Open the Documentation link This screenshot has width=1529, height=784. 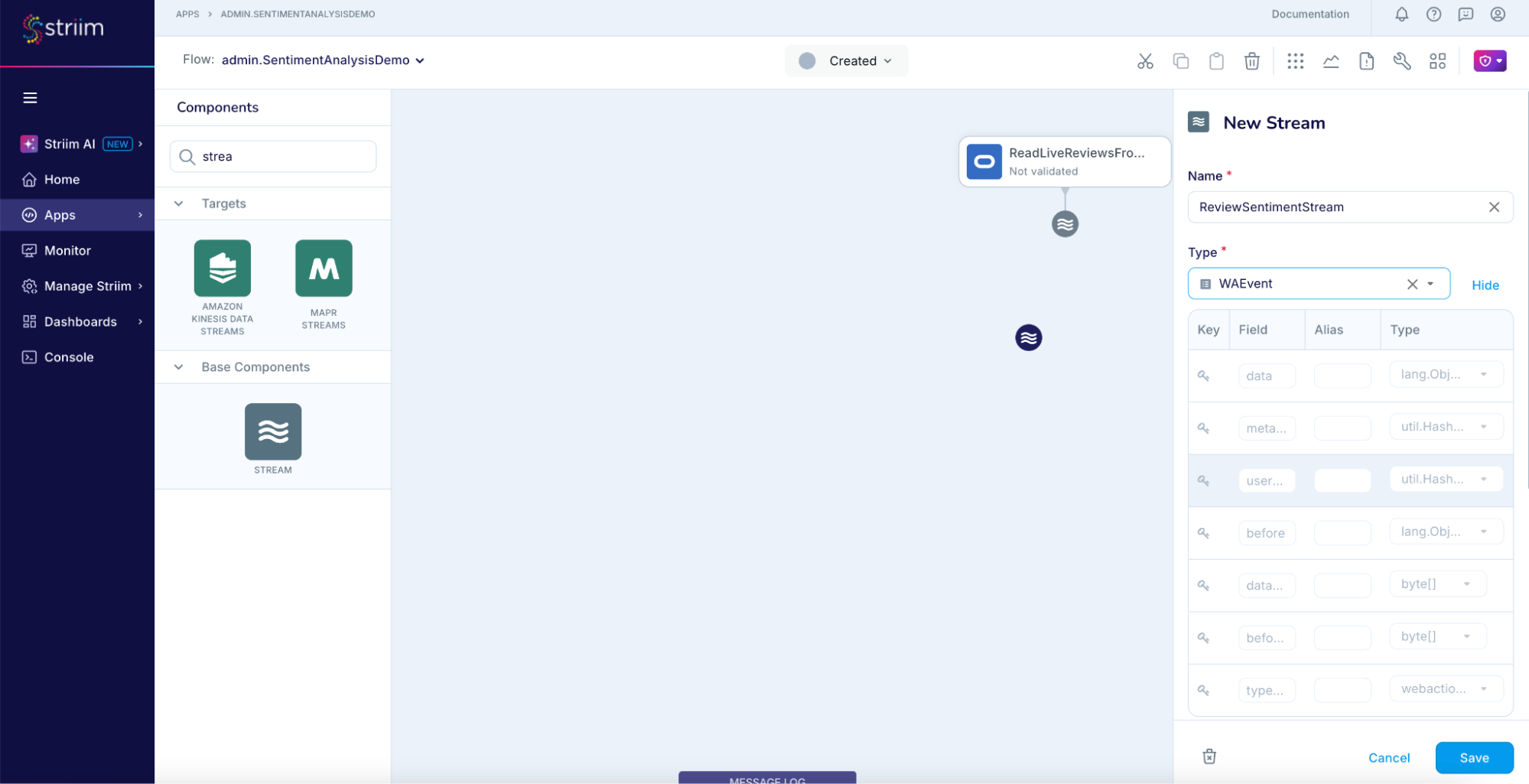click(1310, 14)
